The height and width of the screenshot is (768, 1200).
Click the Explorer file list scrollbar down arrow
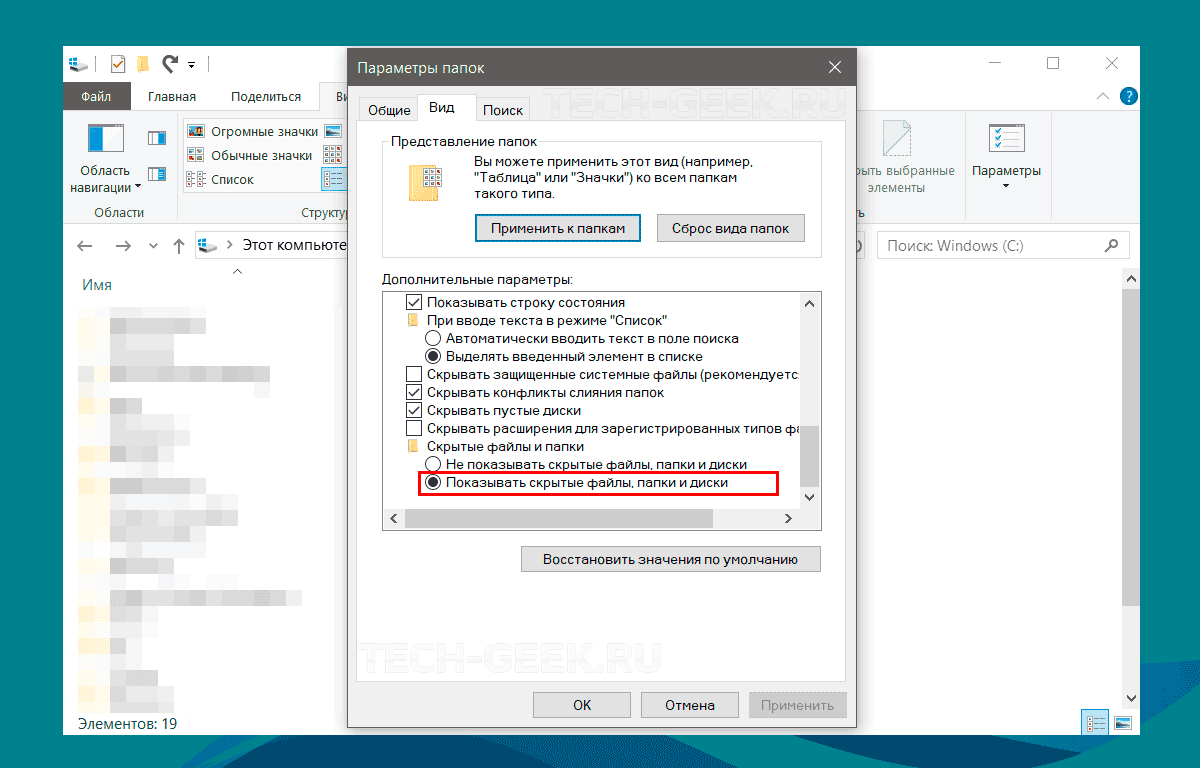click(x=1131, y=699)
